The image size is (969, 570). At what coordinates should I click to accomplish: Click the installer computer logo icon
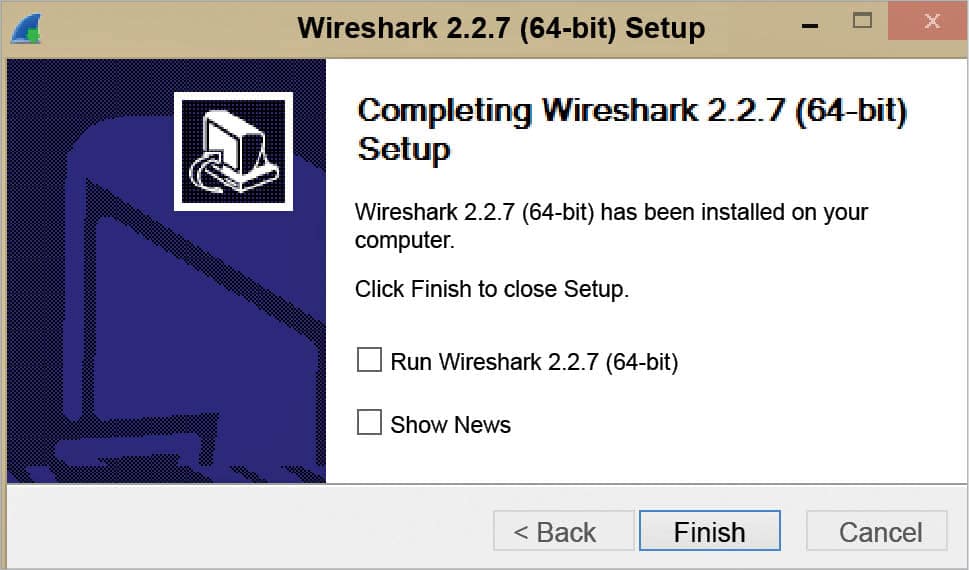(233, 151)
